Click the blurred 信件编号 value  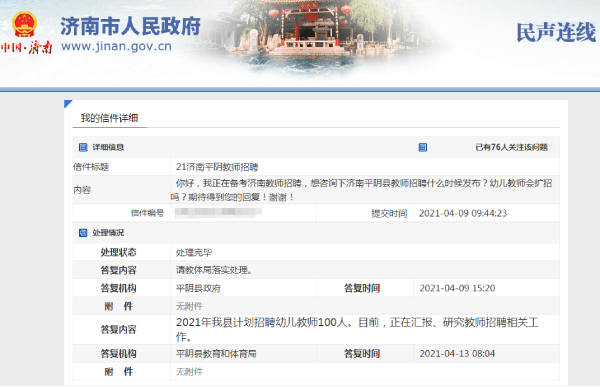pos(218,212)
